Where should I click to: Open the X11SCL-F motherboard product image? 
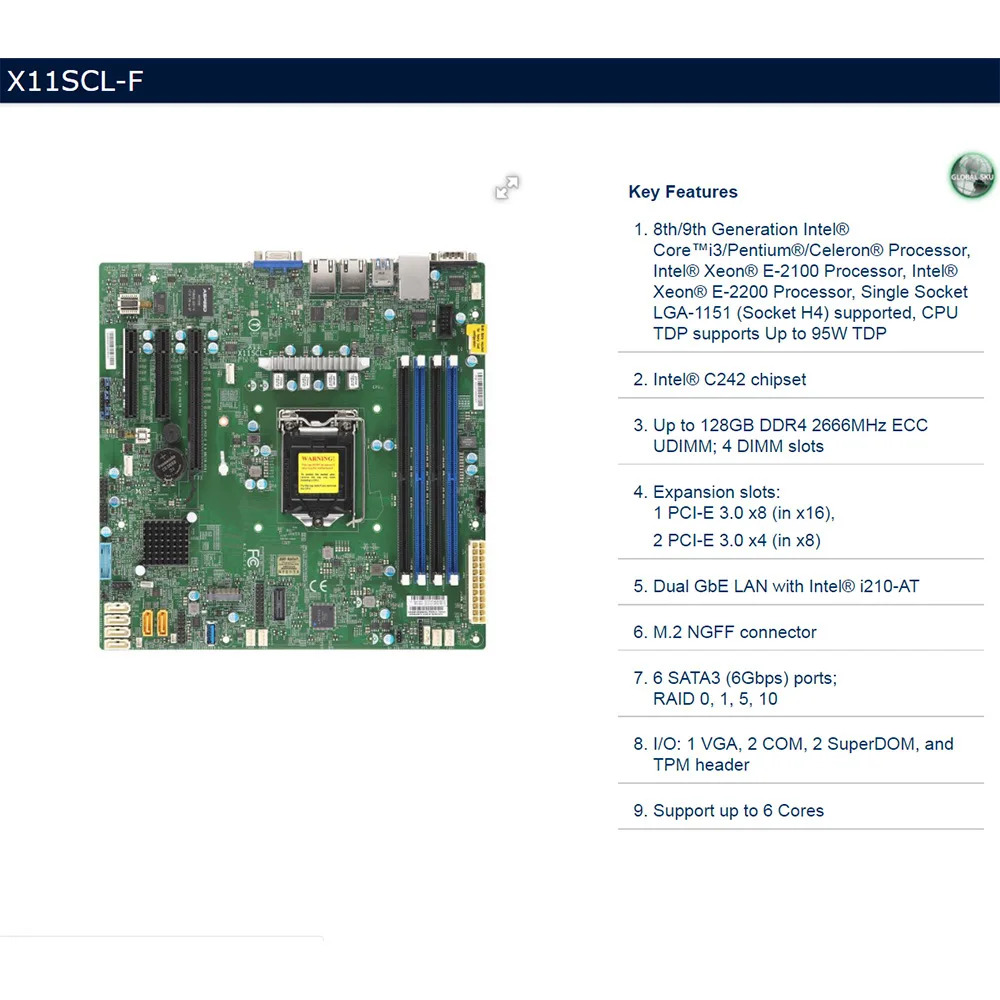(x=293, y=450)
